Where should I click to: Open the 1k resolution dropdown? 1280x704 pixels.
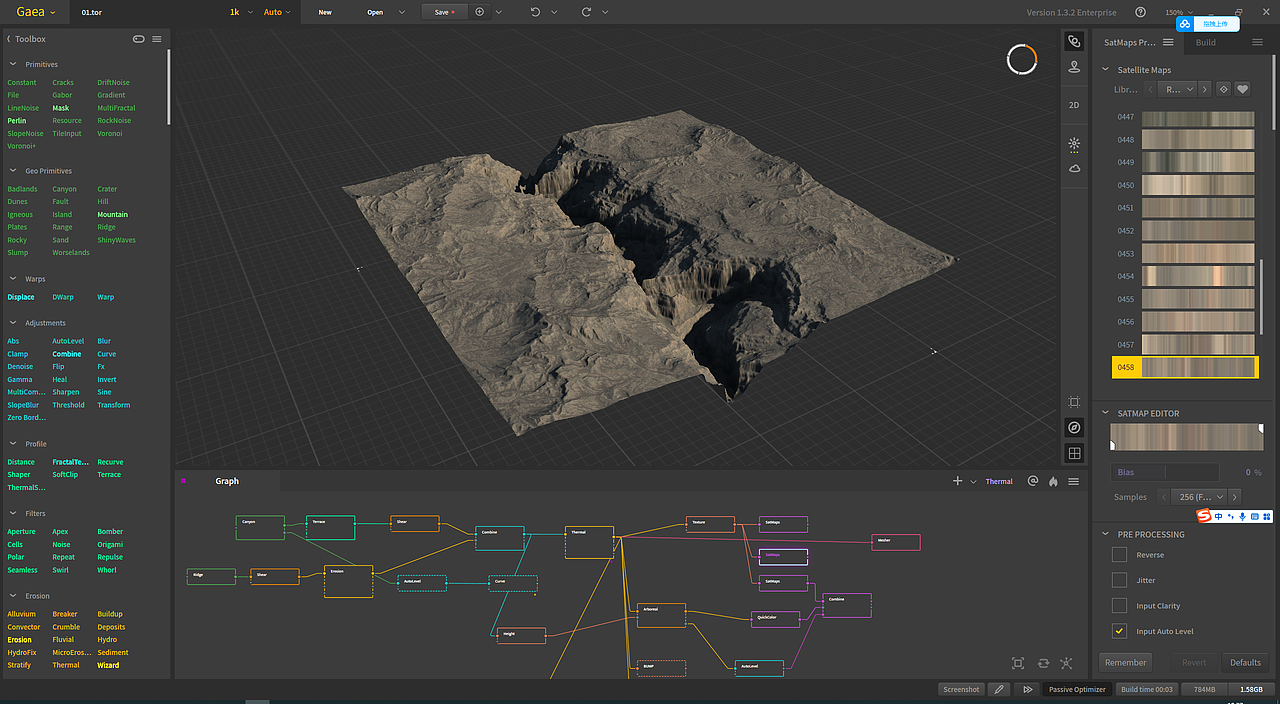[240, 12]
